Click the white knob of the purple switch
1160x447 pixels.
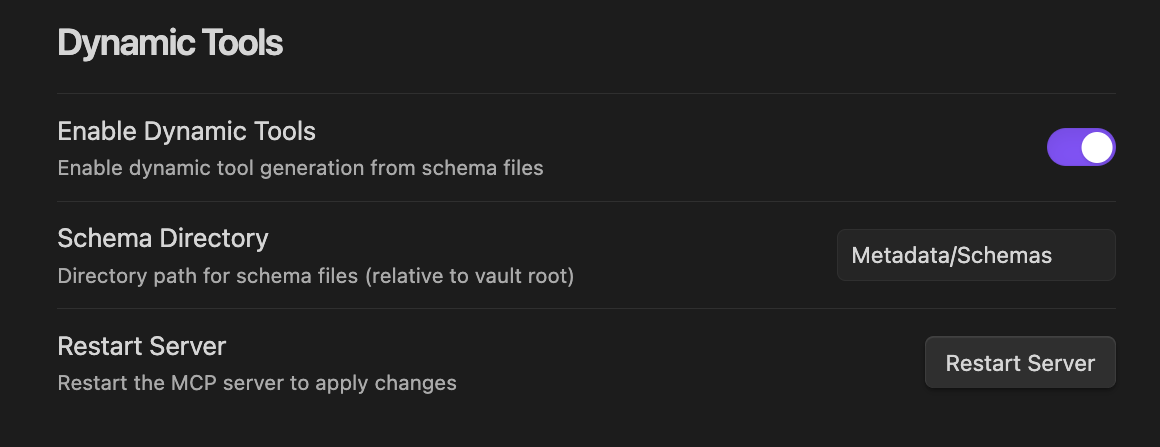1097,147
